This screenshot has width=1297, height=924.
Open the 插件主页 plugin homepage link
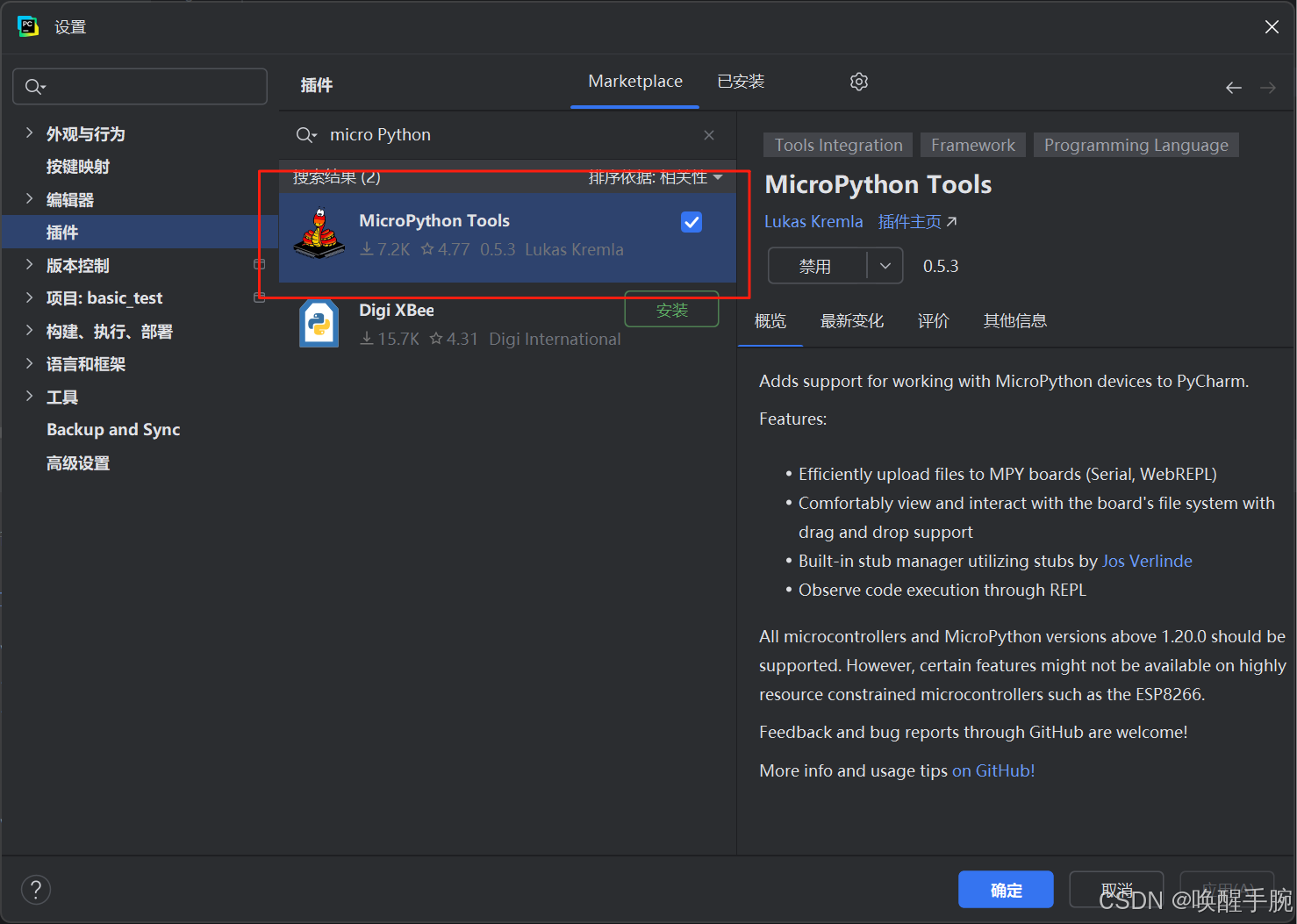click(x=918, y=222)
